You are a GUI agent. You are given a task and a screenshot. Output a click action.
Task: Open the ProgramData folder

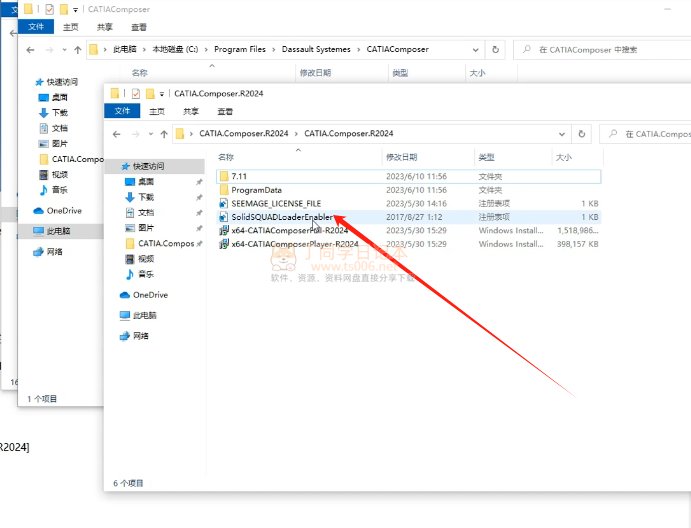click(256, 189)
